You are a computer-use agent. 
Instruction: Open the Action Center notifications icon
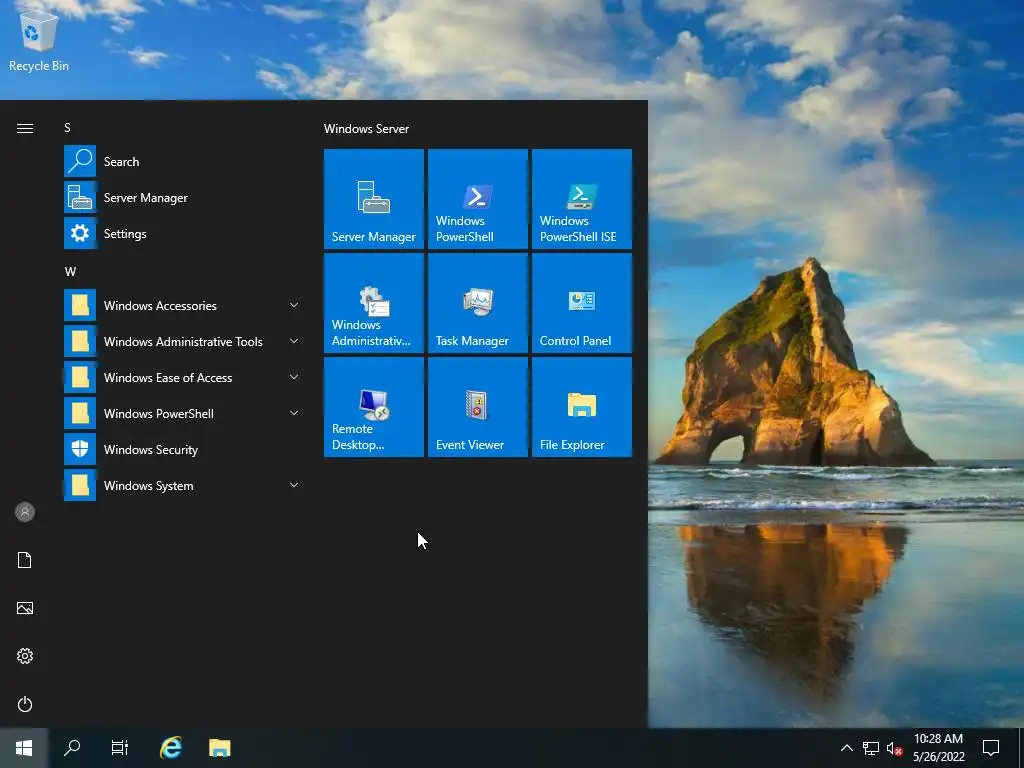click(x=991, y=748)
